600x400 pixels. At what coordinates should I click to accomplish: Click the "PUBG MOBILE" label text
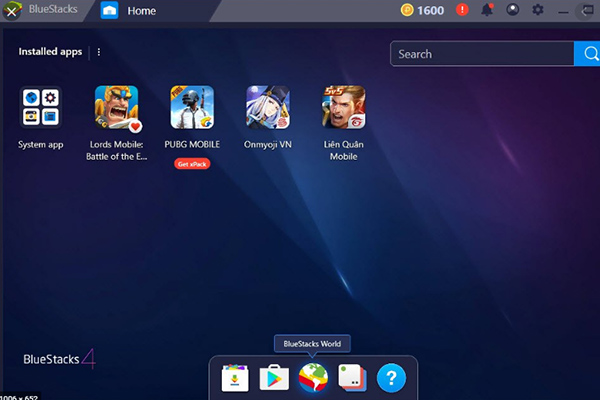click(192, 144)
